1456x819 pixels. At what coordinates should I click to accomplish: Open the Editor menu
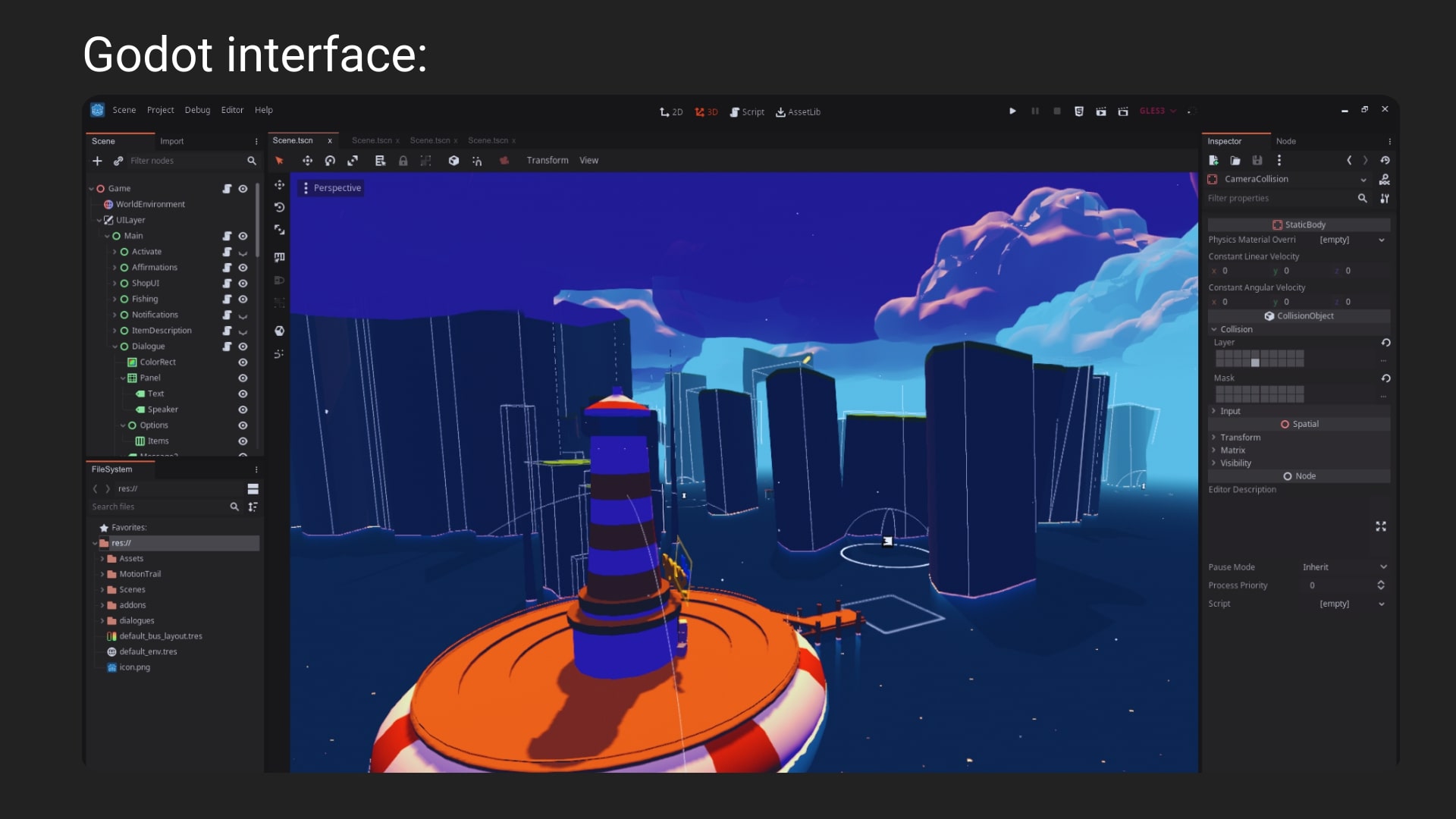coord(232,111)
